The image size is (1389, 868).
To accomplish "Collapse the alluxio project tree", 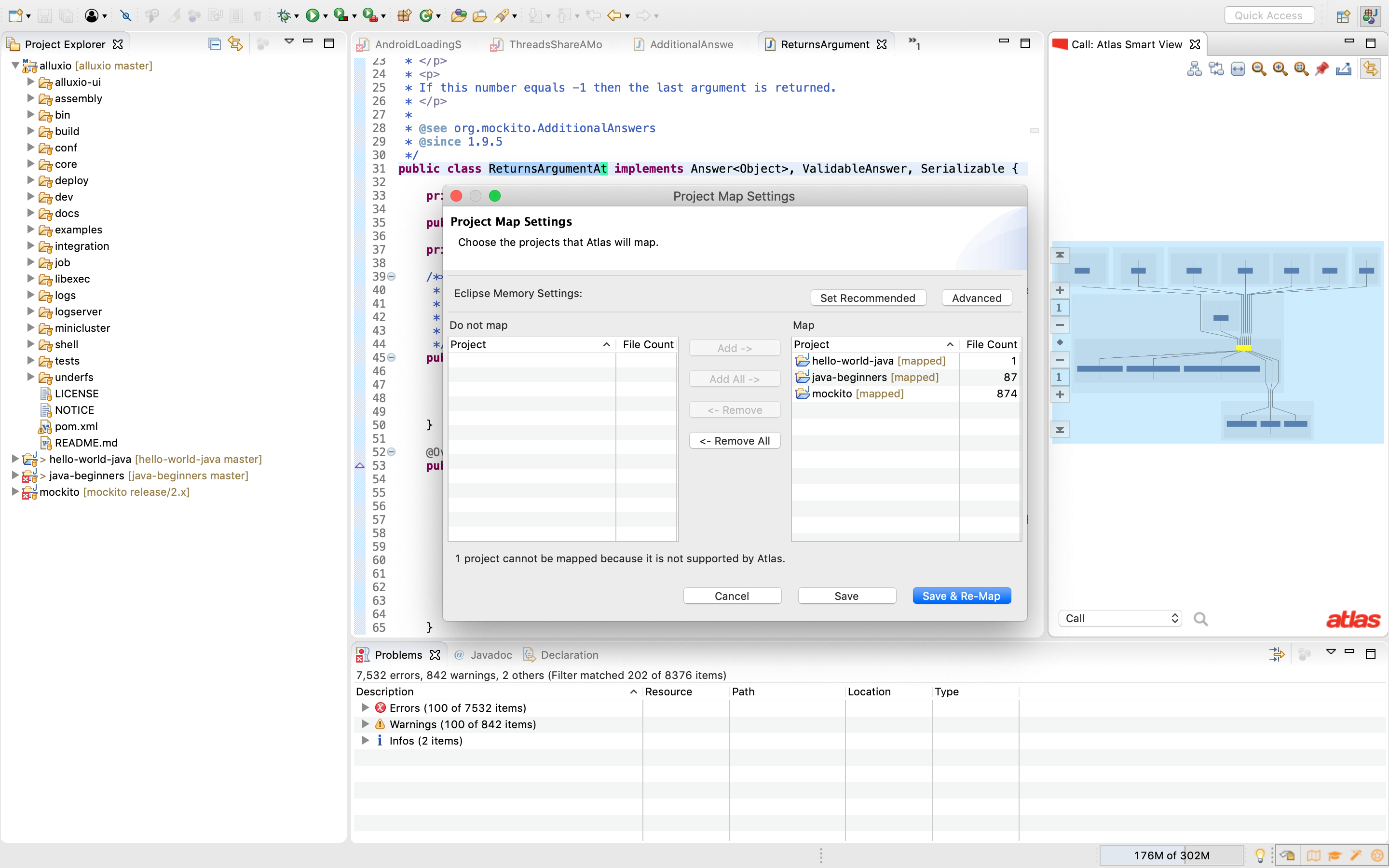I will [x=15, y=66].
